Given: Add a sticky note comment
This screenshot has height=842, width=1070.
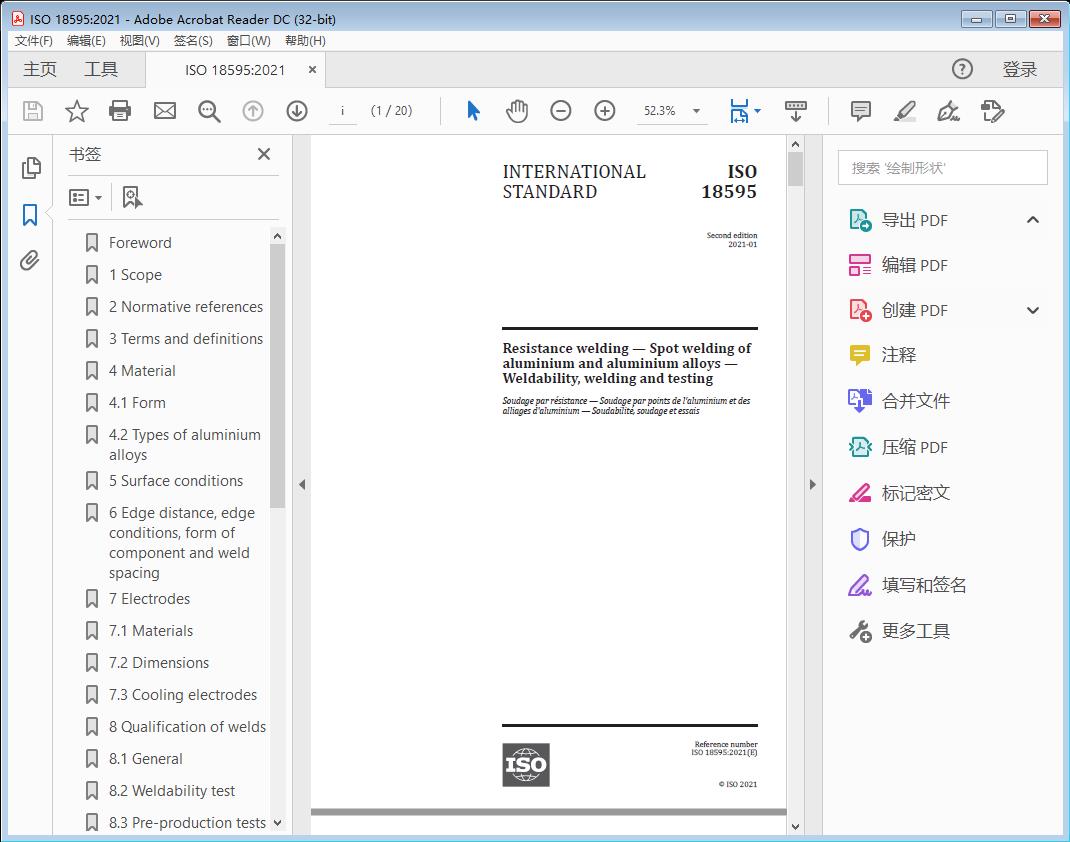Looking at the screenshot, I should (861, 111).
